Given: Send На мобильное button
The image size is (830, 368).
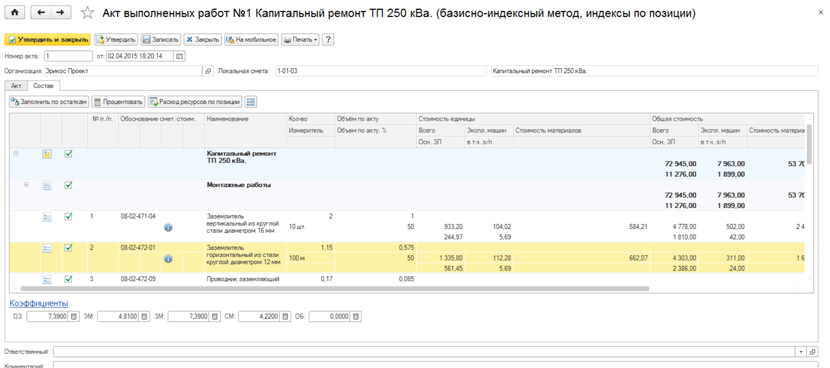Looking at the screenshot, I should [251, 40].
